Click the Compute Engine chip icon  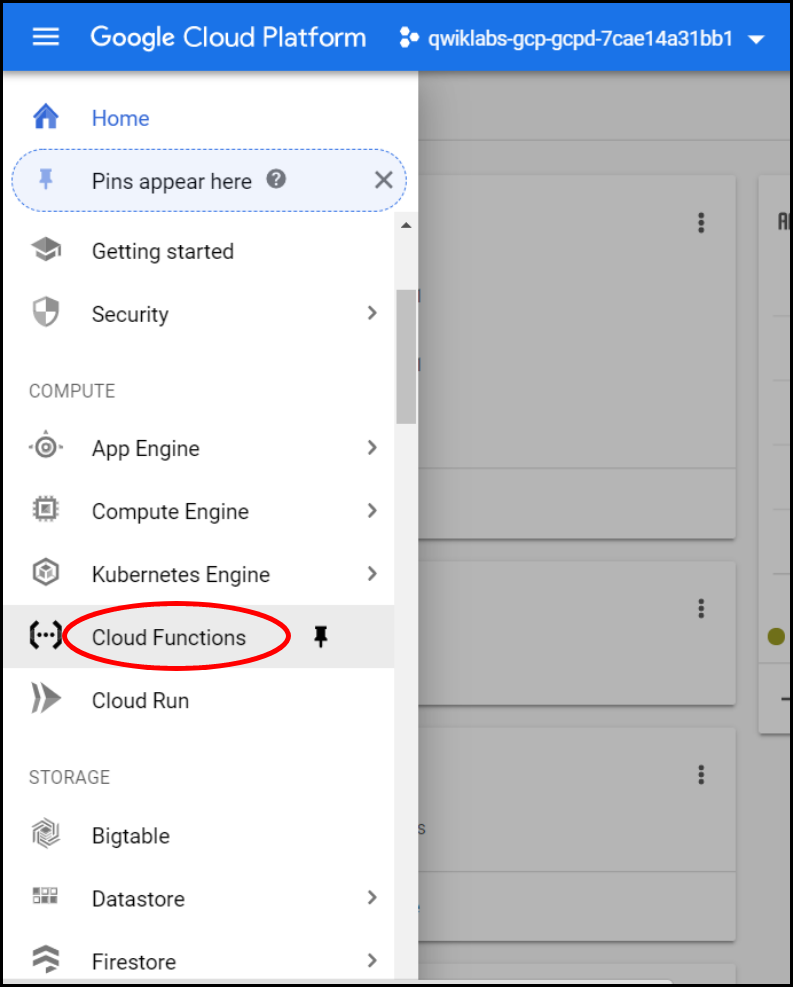46,511
